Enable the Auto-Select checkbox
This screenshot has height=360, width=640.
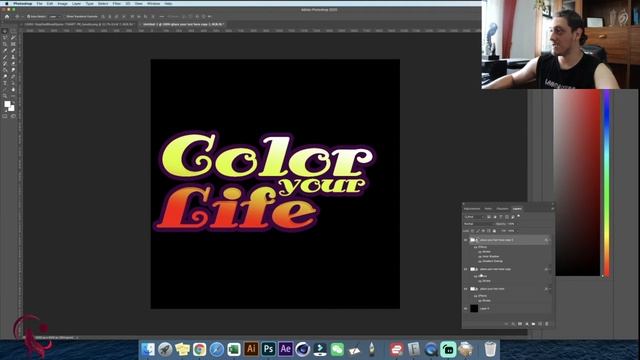tap(29, 17)
